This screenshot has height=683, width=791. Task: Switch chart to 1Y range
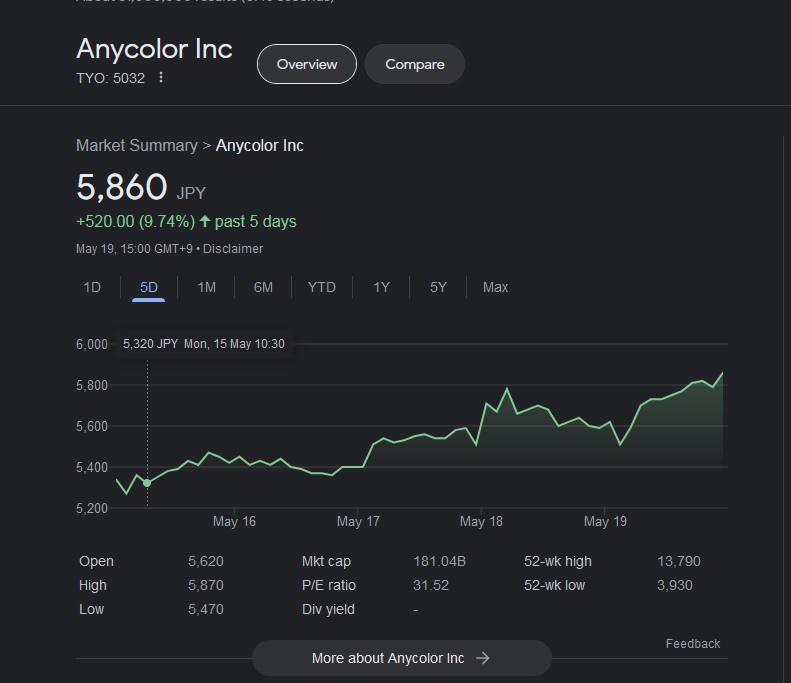381,288
